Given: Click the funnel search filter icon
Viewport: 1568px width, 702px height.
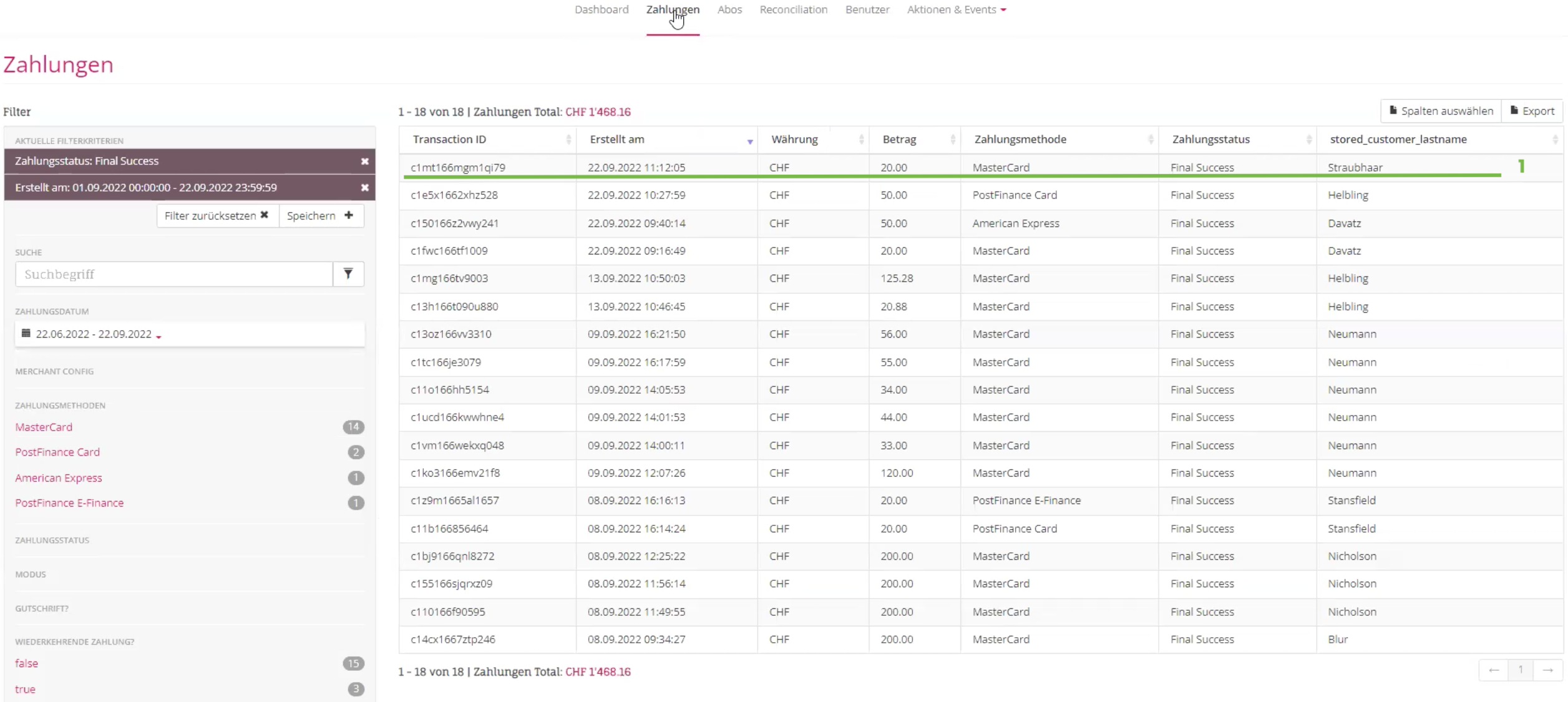Looking at the screenshot, I should (348, 274).
